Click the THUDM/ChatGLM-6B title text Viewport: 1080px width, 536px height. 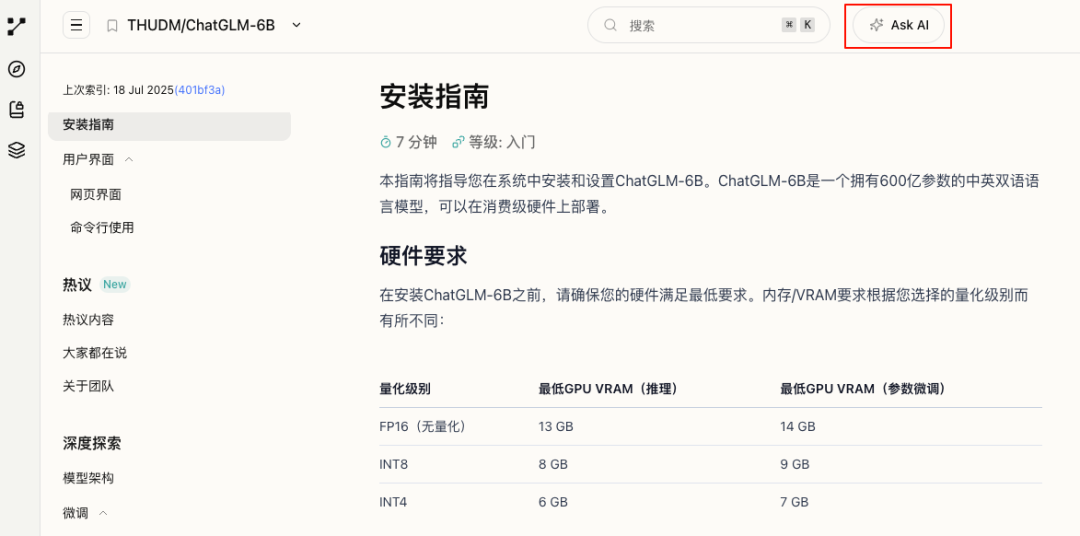tap(201, 25)
